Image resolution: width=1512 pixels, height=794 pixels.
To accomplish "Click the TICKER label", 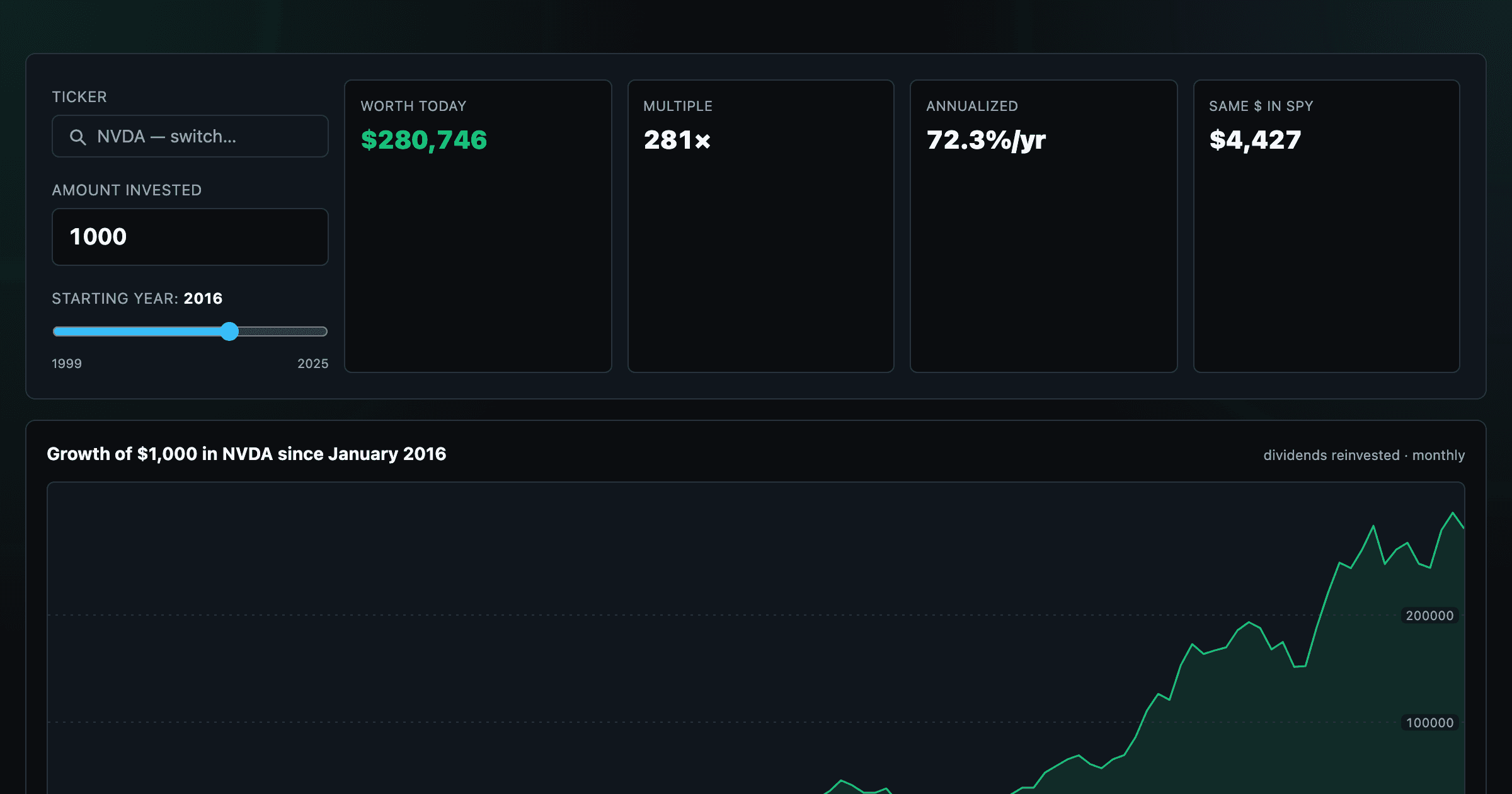I will 79,97.
